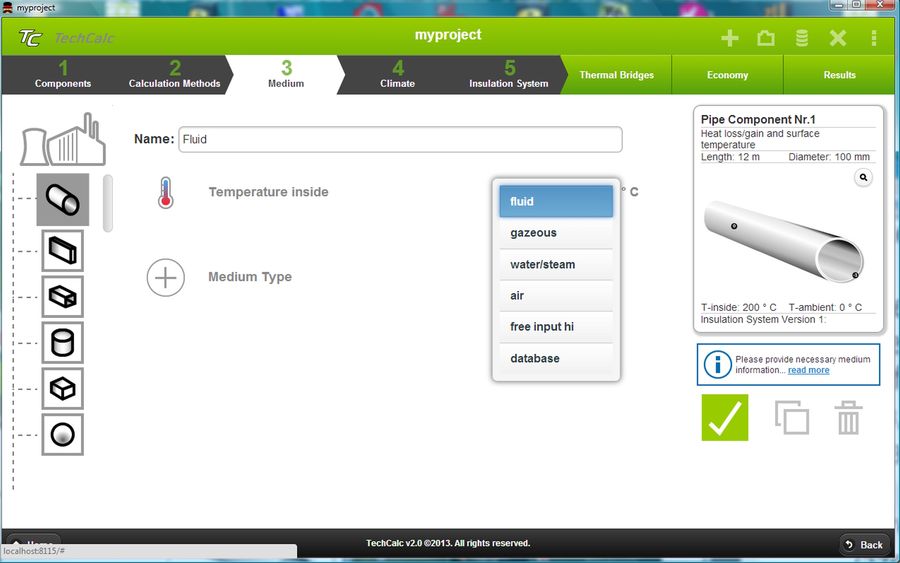Choose 'air' in the dropdown list
This screenshot has height=563, width=900.
(556, 296)
